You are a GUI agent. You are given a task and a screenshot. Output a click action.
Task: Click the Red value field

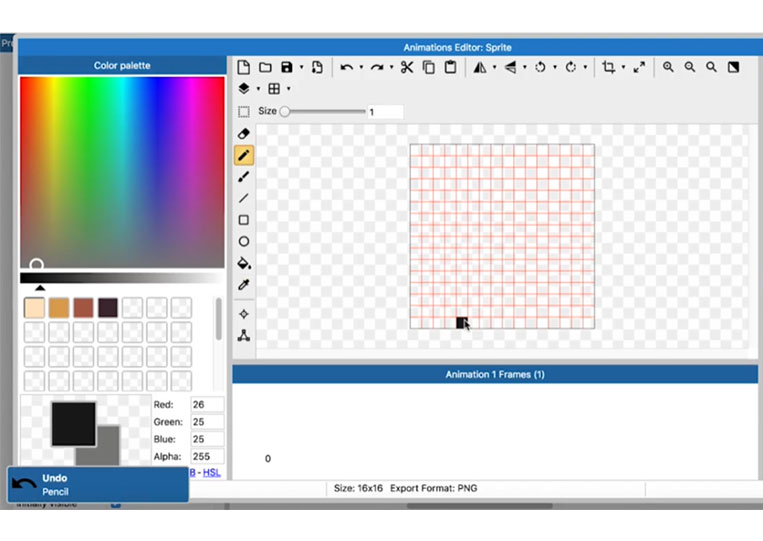pos(207,404)
